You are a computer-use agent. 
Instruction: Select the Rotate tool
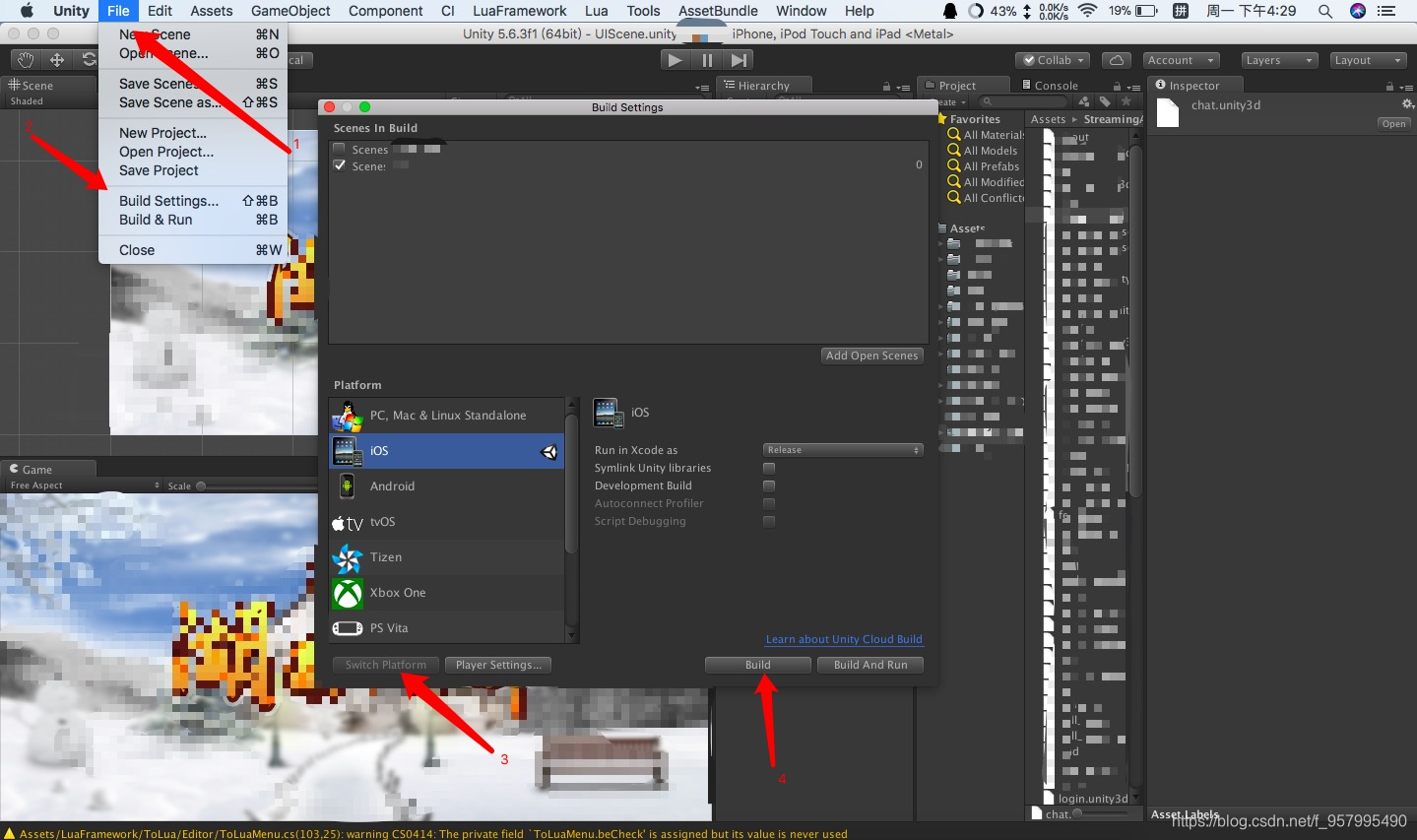(88, 59)
